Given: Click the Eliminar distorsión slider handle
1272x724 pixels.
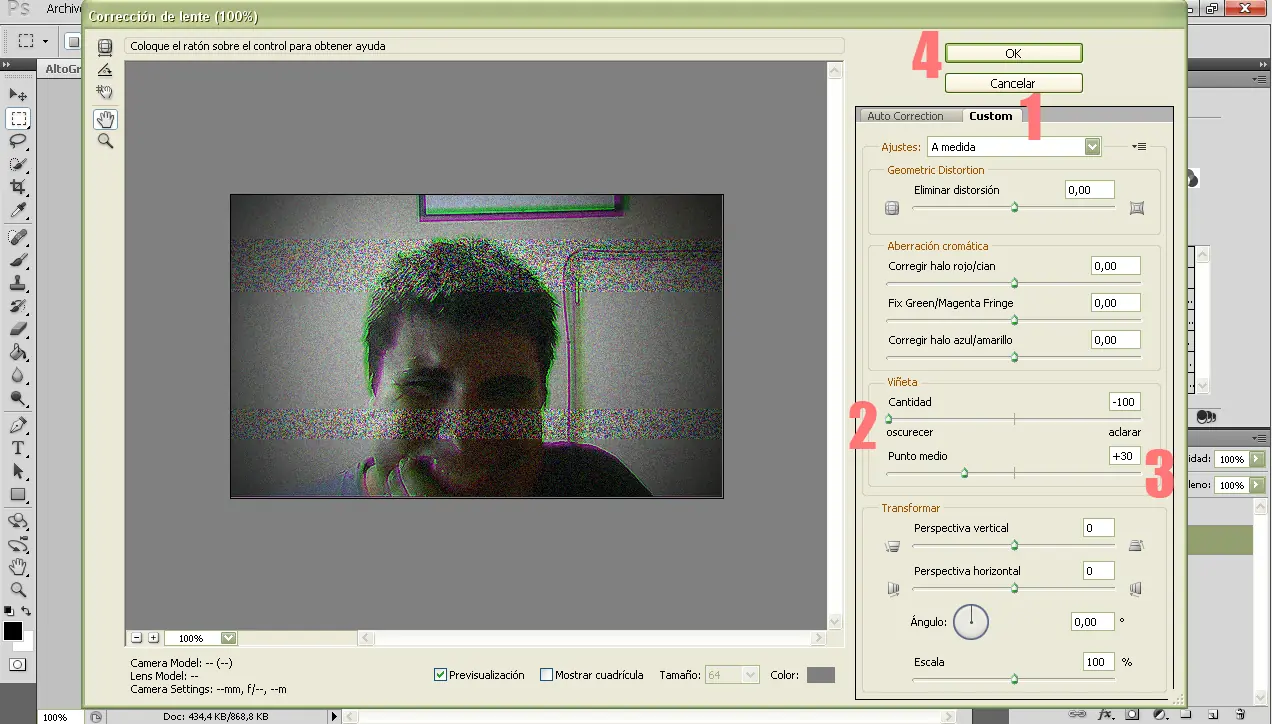Looking at the screenshot, I should coord(1014,208).
